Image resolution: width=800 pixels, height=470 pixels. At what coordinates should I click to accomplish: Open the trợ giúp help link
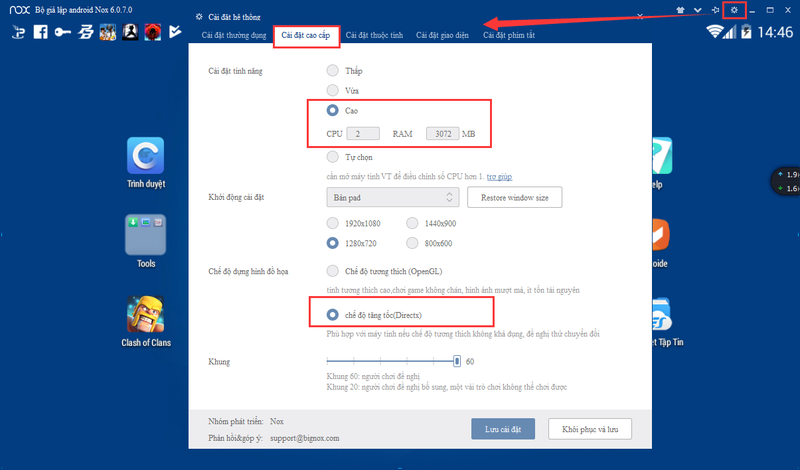[499, 177]
